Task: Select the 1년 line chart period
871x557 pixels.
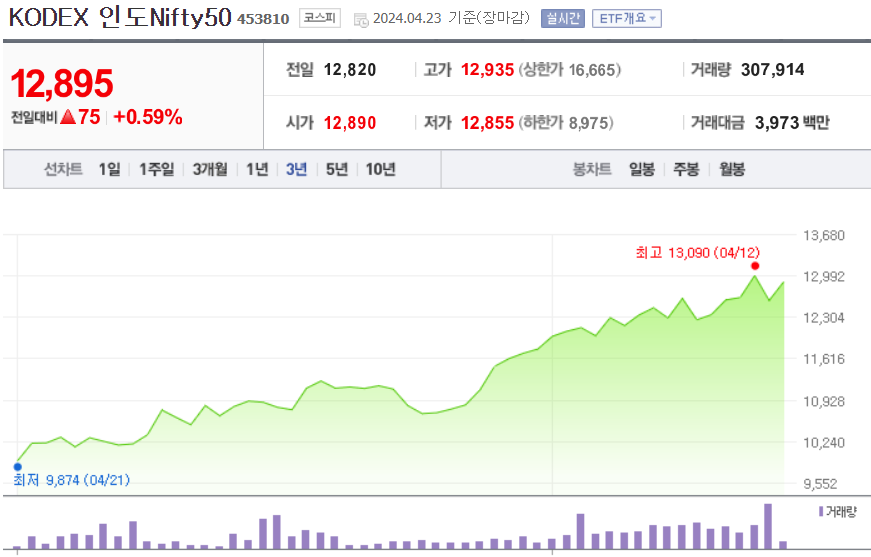Action: click(257, 169)
